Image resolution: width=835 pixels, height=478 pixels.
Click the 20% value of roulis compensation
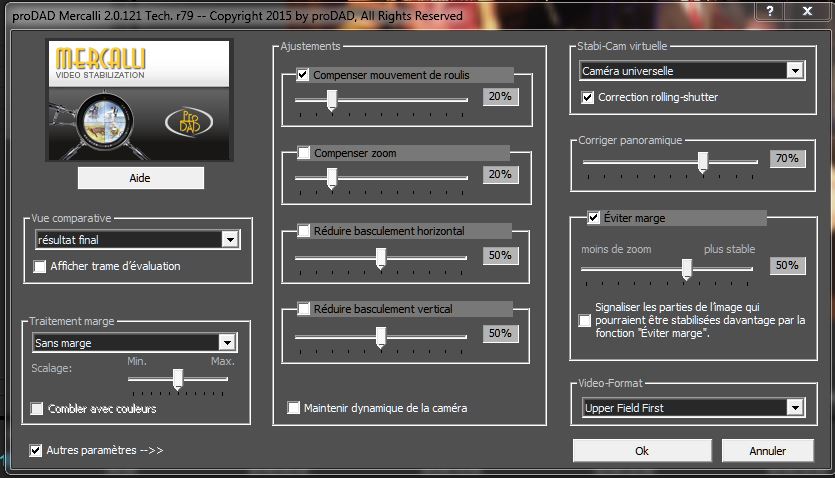[500, 96]
